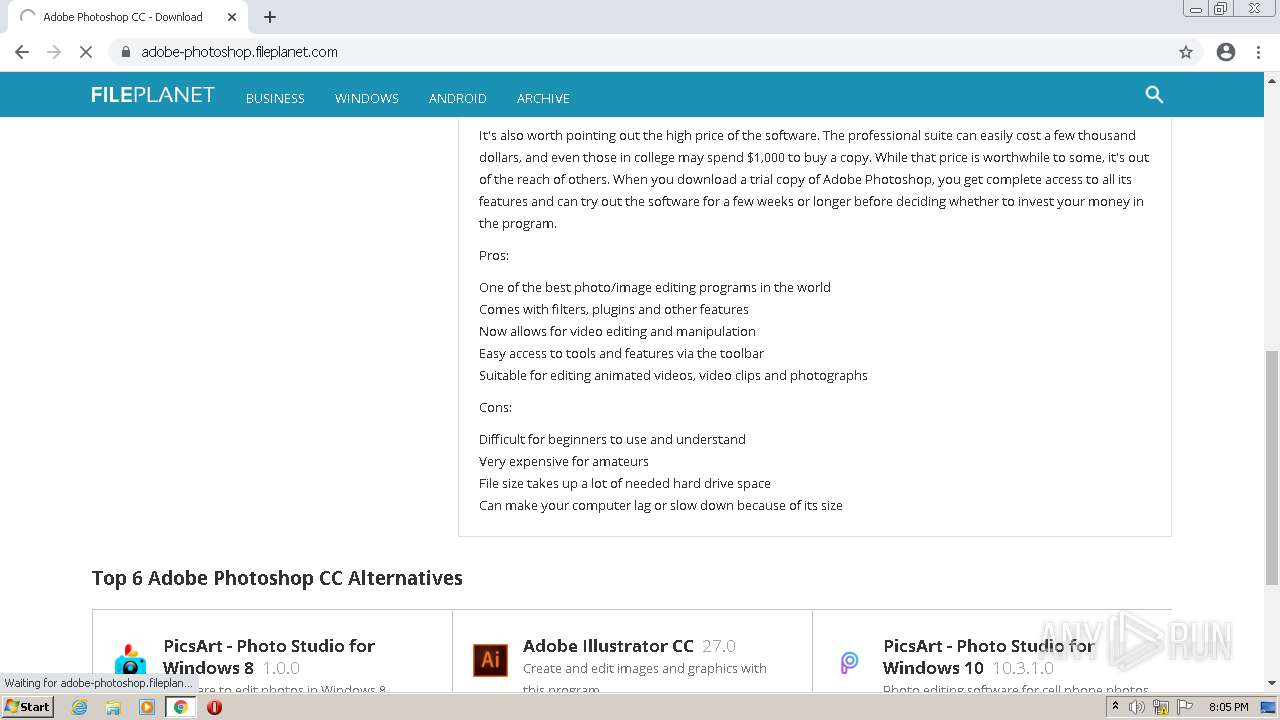Image resolution: width=1280 pixels, height=720 pixels.
Task: Click 'Suitable for editing animated videos' line
Action: (x=673, y=375)
